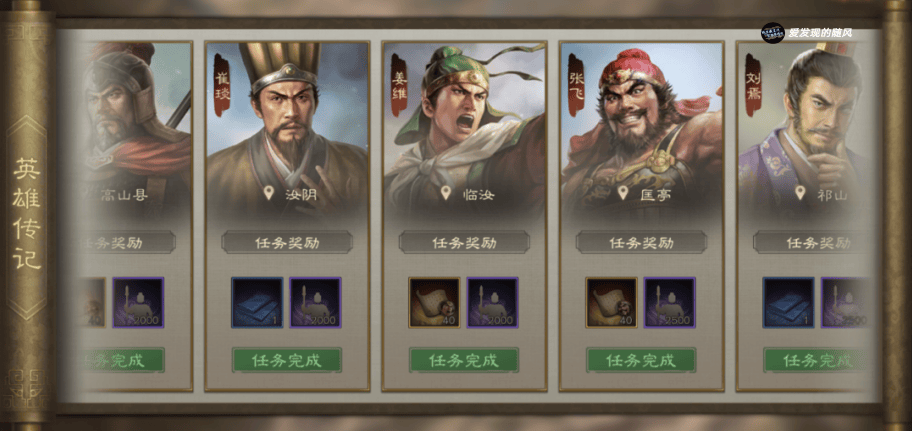The image size is (912, 431).
Task: Tap the location pin next to 临汝
Action: [446, 193]
